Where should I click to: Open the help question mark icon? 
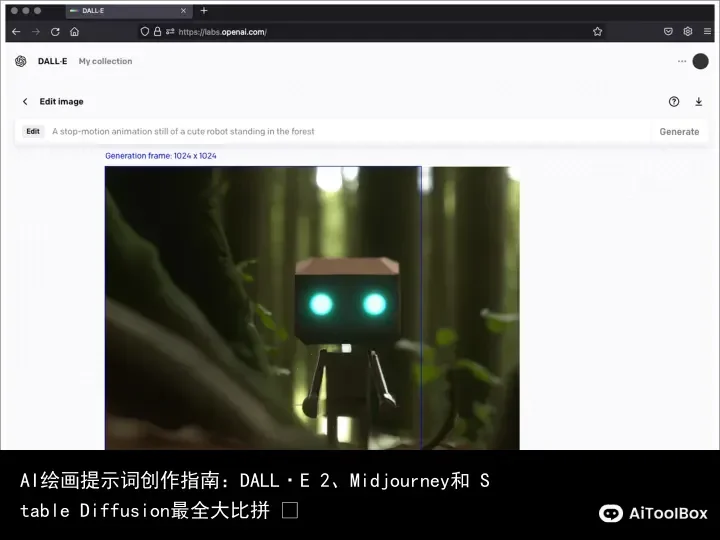[674, 101]
